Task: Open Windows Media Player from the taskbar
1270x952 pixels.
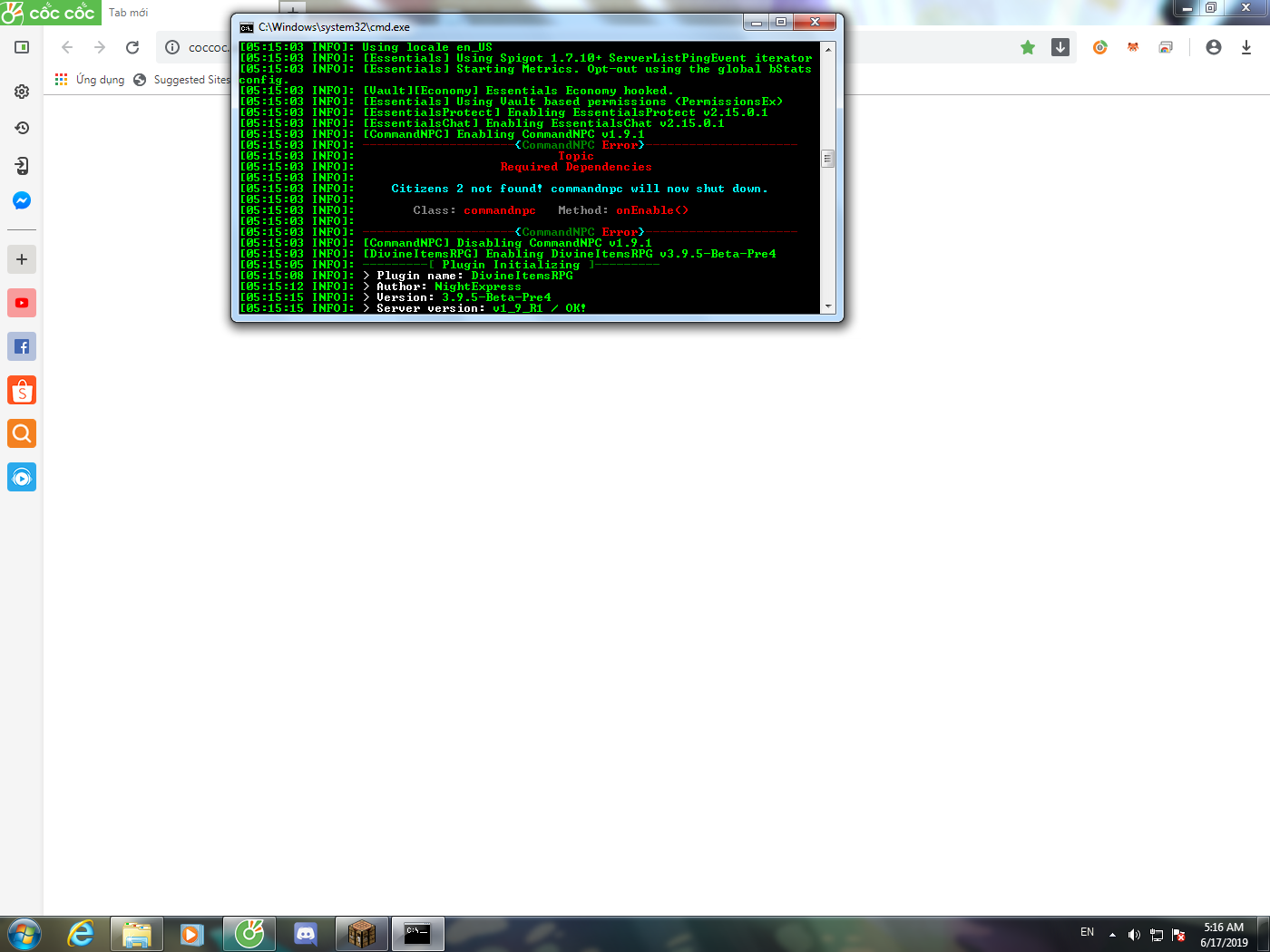Action: click(x=191, y=934)
